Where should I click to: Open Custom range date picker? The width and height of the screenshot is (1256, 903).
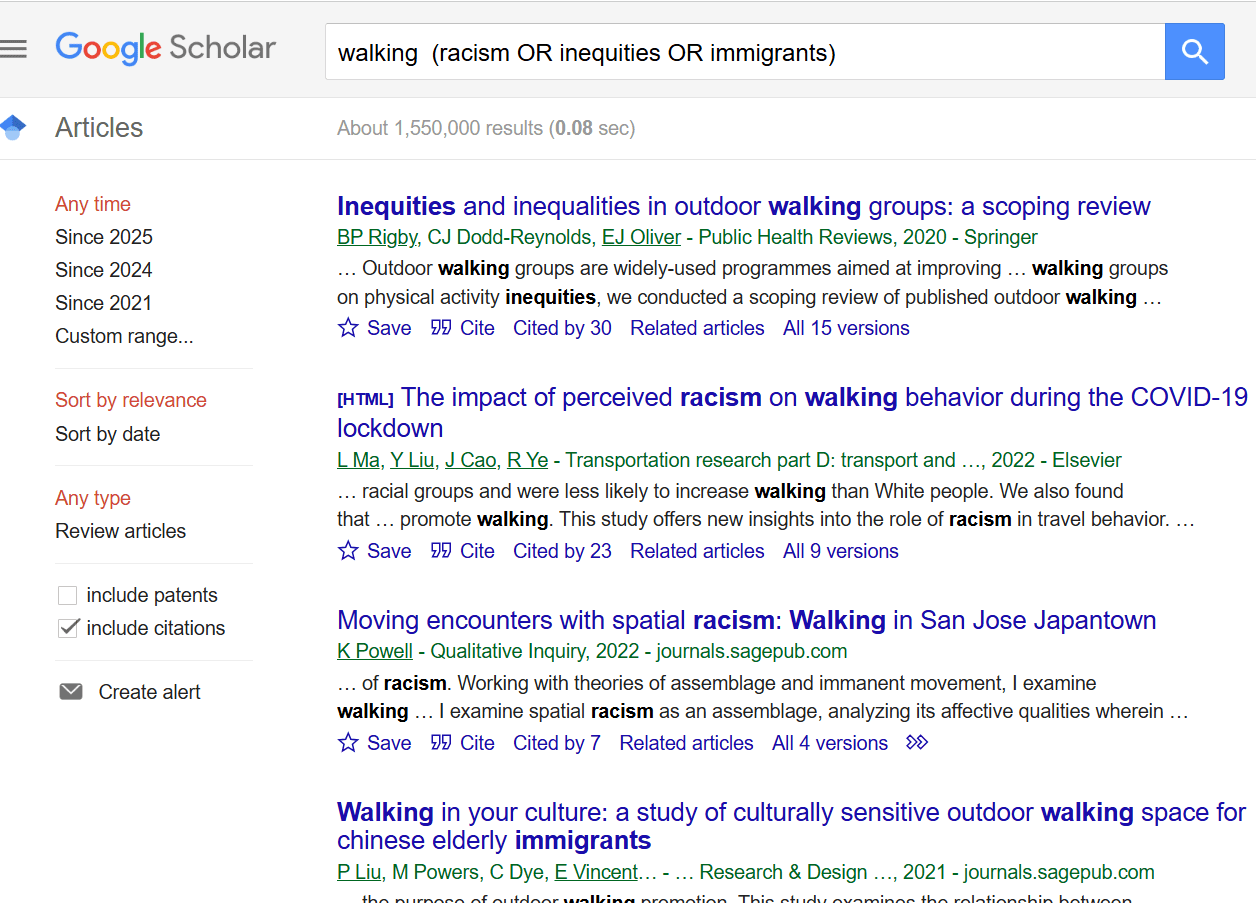point(124,336)
